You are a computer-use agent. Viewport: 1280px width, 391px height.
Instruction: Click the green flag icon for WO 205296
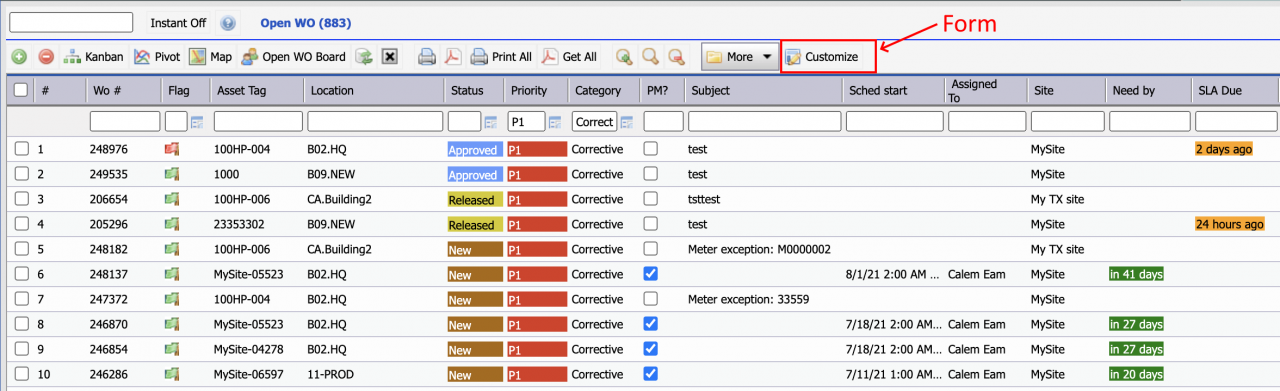click(171, 224)
